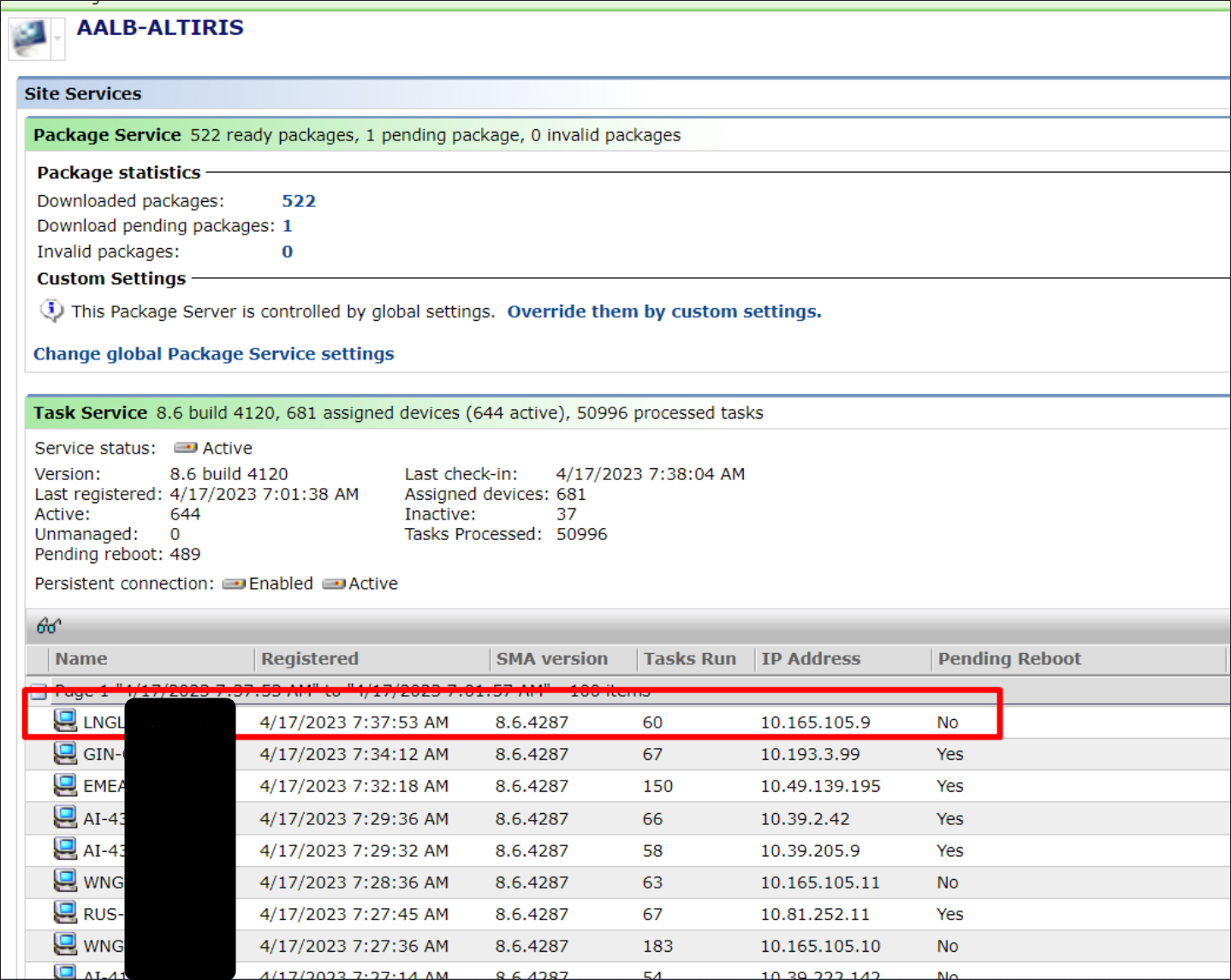
Task: Click the IP address 10.81.252.11 cell
Action: (x=815, y=914)
